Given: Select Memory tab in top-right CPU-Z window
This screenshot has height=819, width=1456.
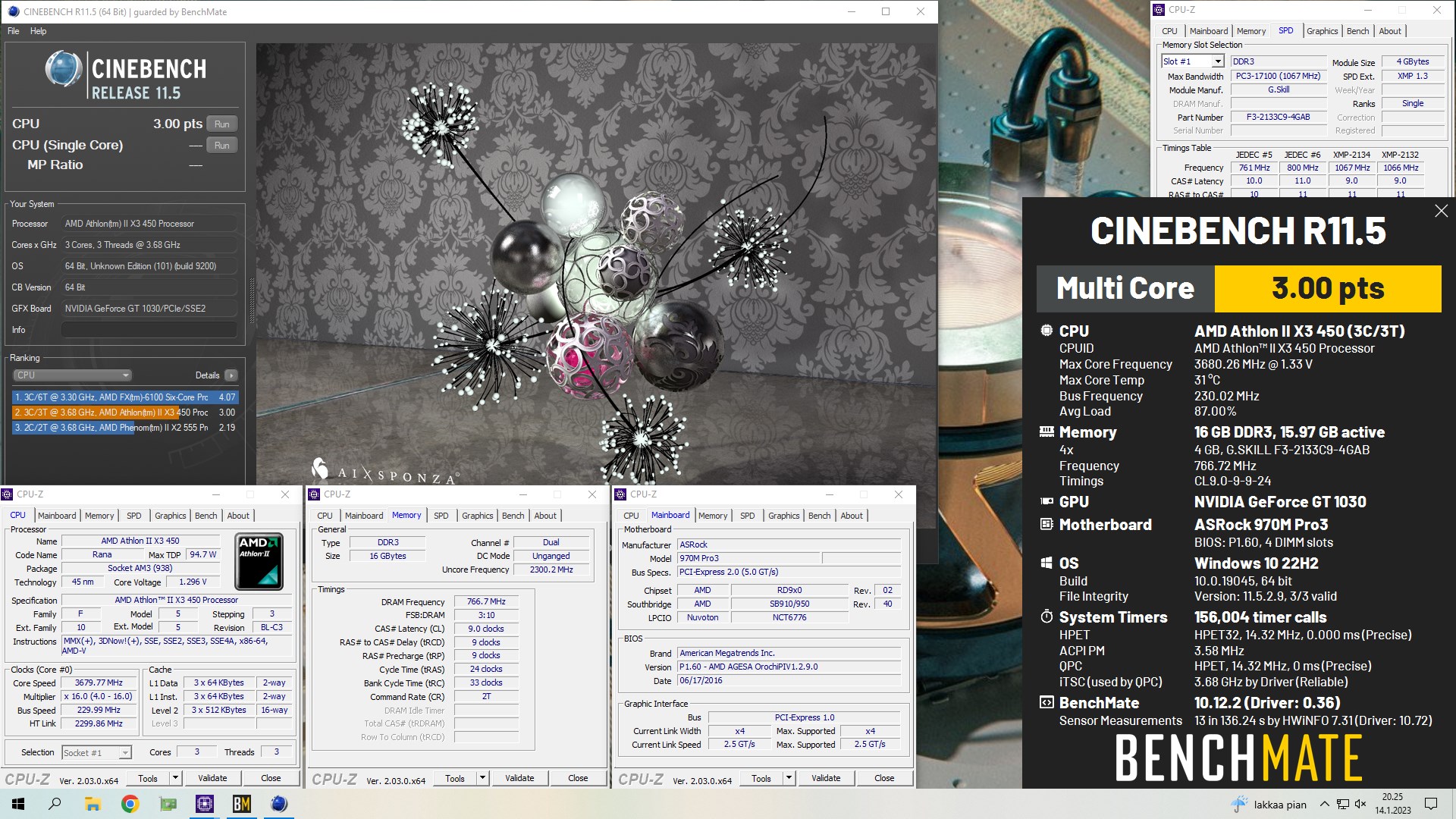Looking at the screenshot, I should (1250, 31).
